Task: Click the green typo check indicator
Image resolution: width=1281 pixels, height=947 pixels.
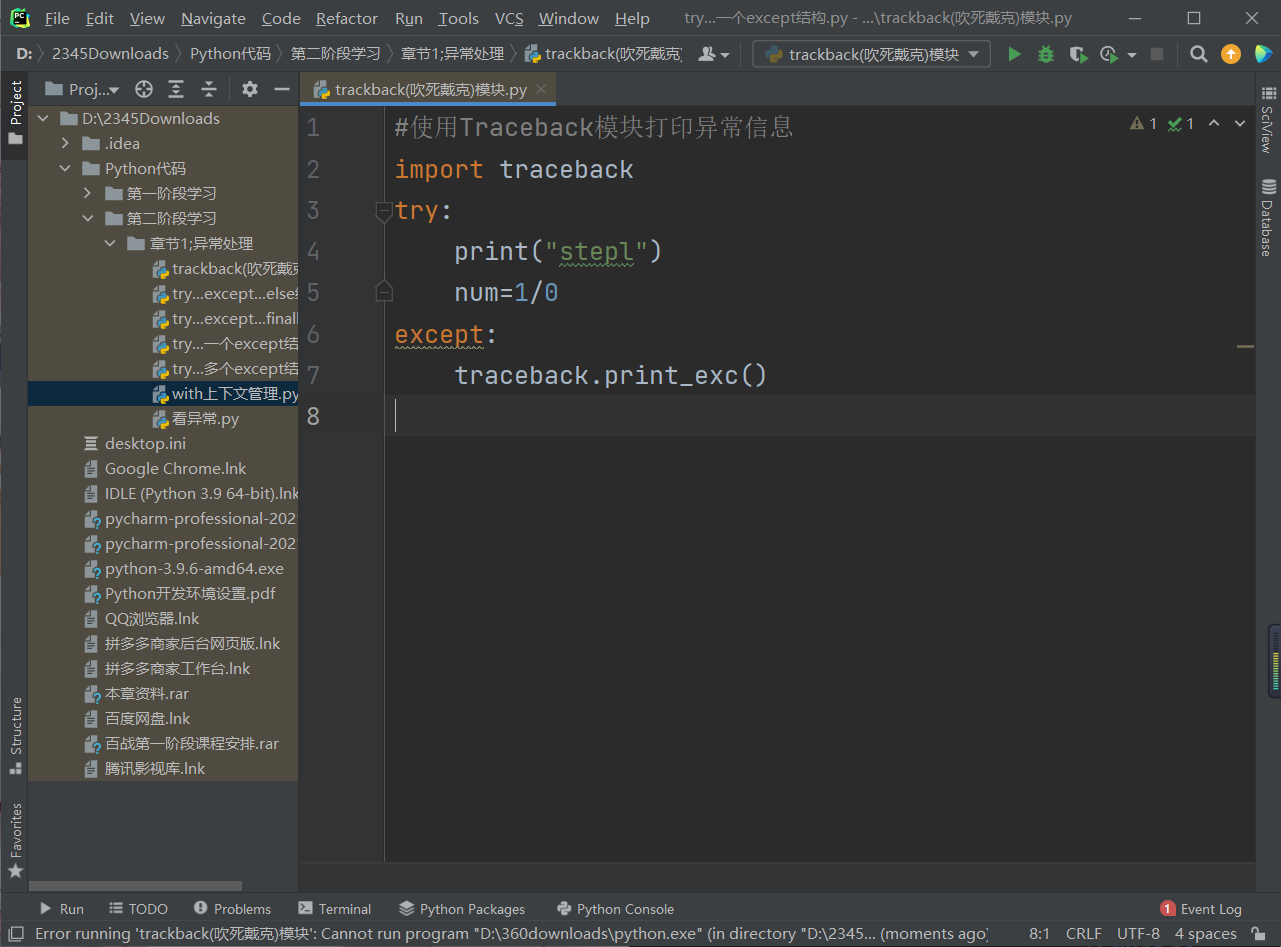Action: [x=1181, y=124]
